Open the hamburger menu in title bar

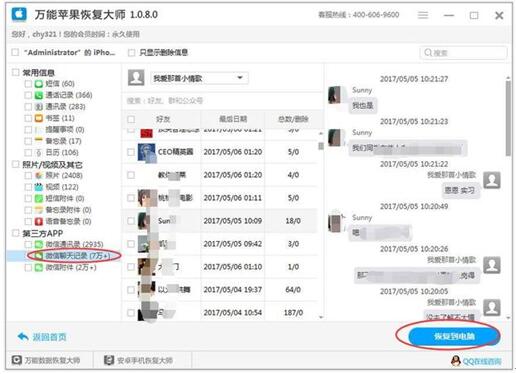423,15
